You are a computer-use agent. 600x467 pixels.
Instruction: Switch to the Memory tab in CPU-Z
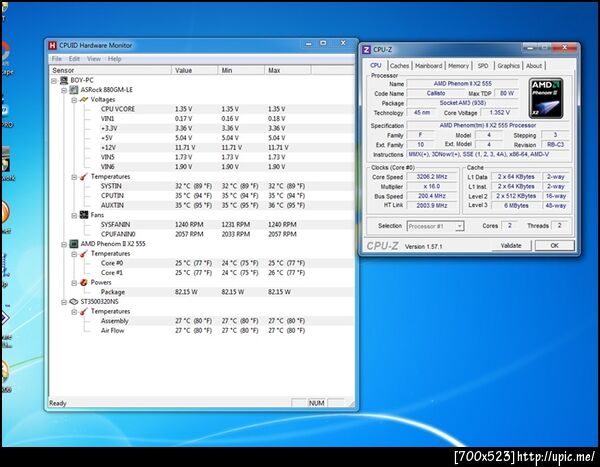click(x=458, y=66)
